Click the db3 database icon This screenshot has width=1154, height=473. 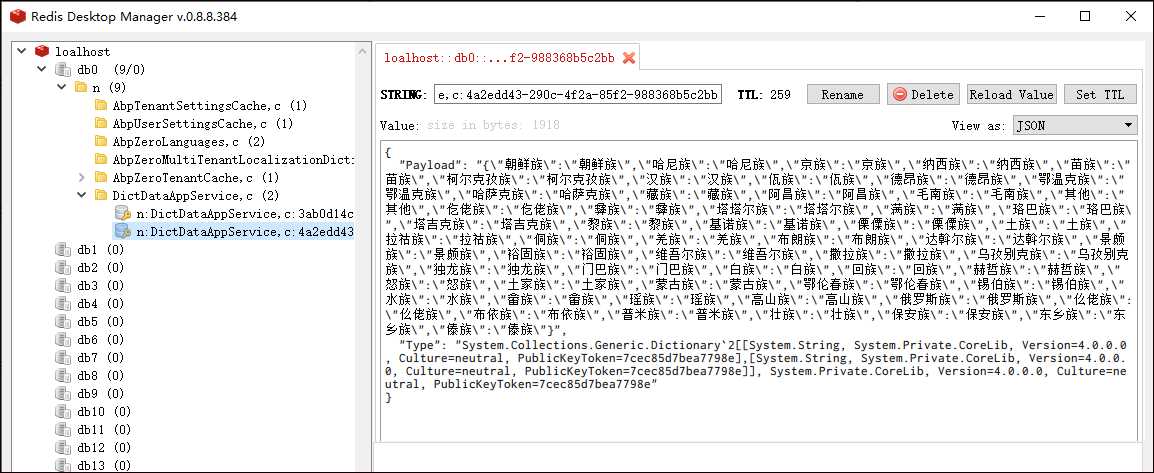(x=63, y=286)
